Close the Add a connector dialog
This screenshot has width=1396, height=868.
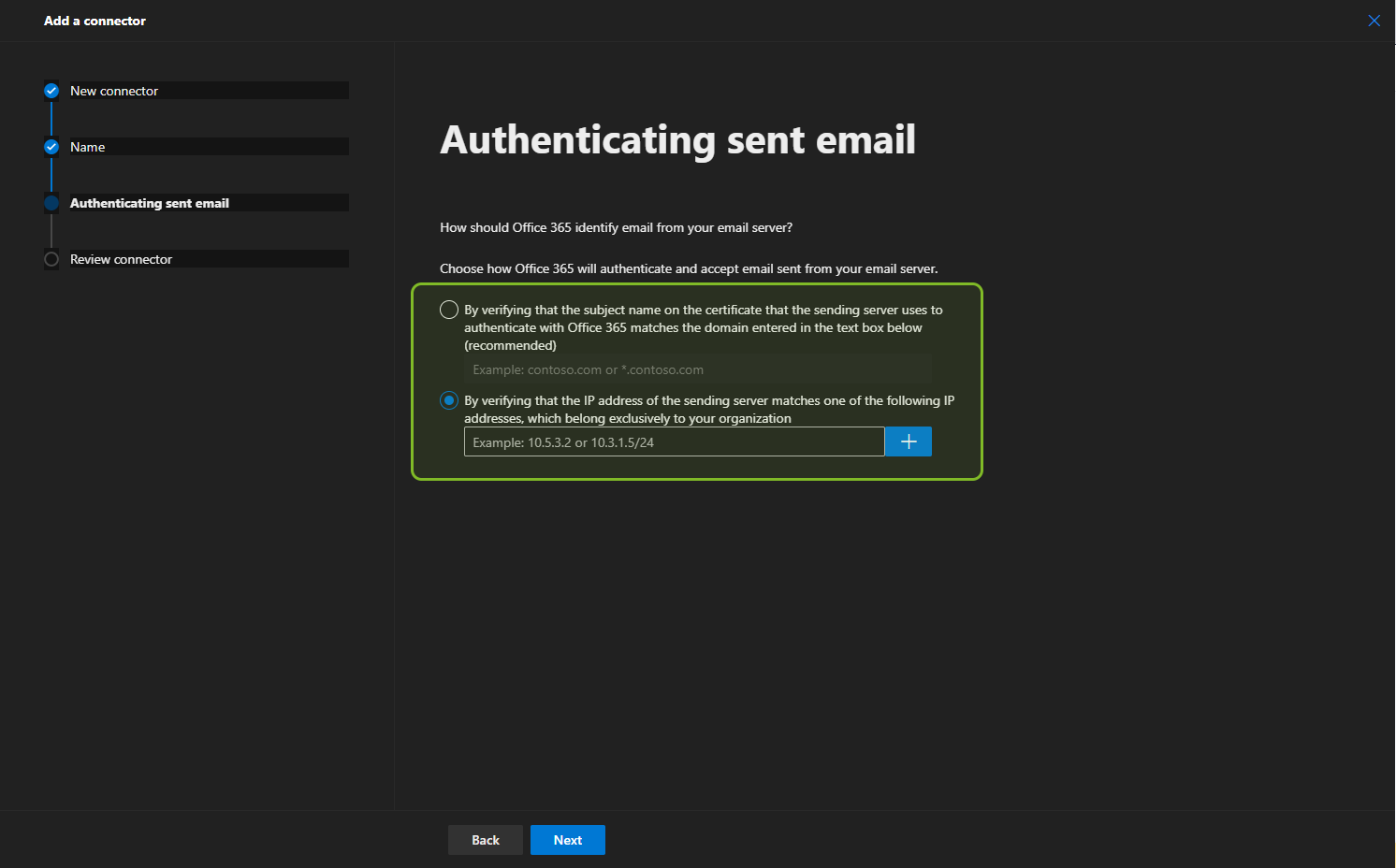[1374, 21]
